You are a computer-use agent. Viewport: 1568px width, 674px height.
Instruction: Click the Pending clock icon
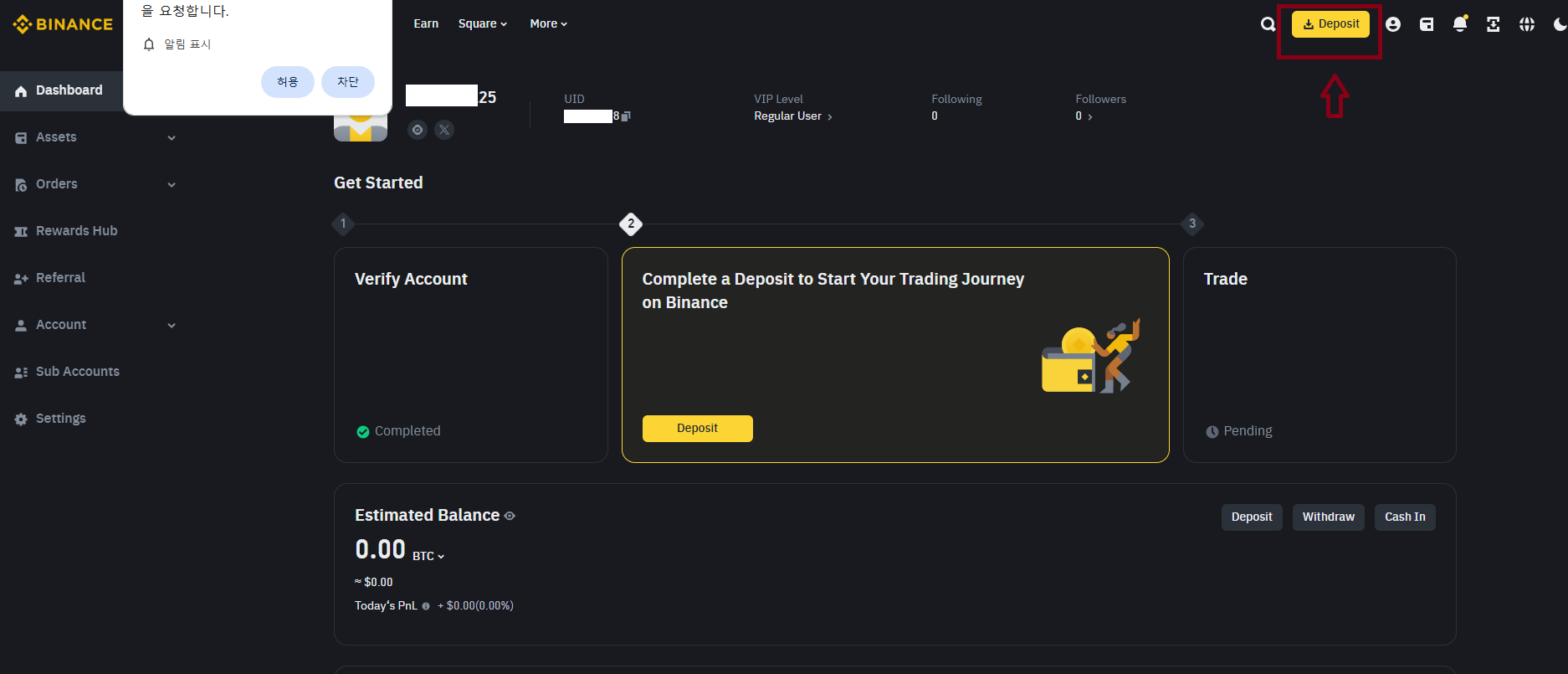(x=1212, y=432)
